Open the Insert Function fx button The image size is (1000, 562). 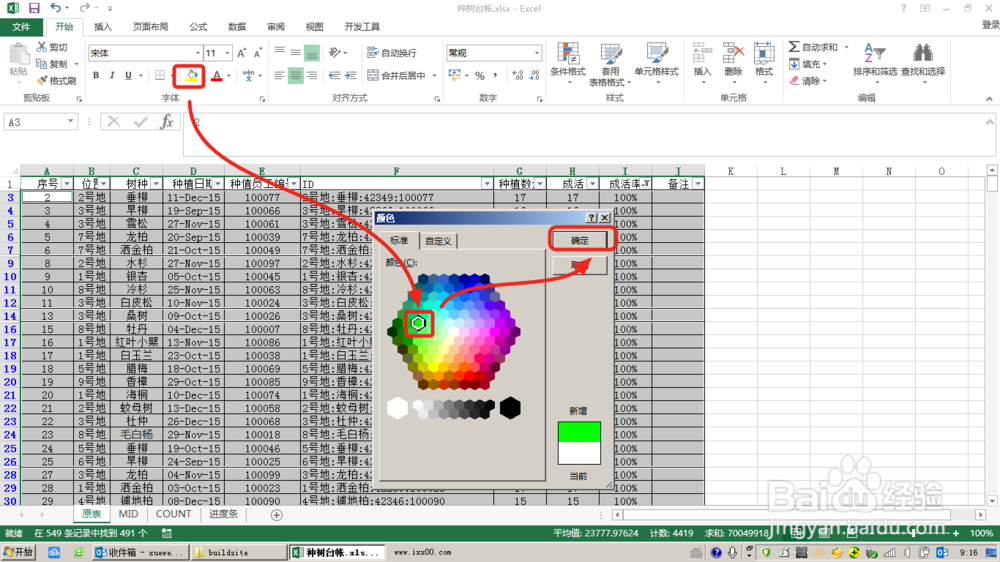tap(166, 122)
